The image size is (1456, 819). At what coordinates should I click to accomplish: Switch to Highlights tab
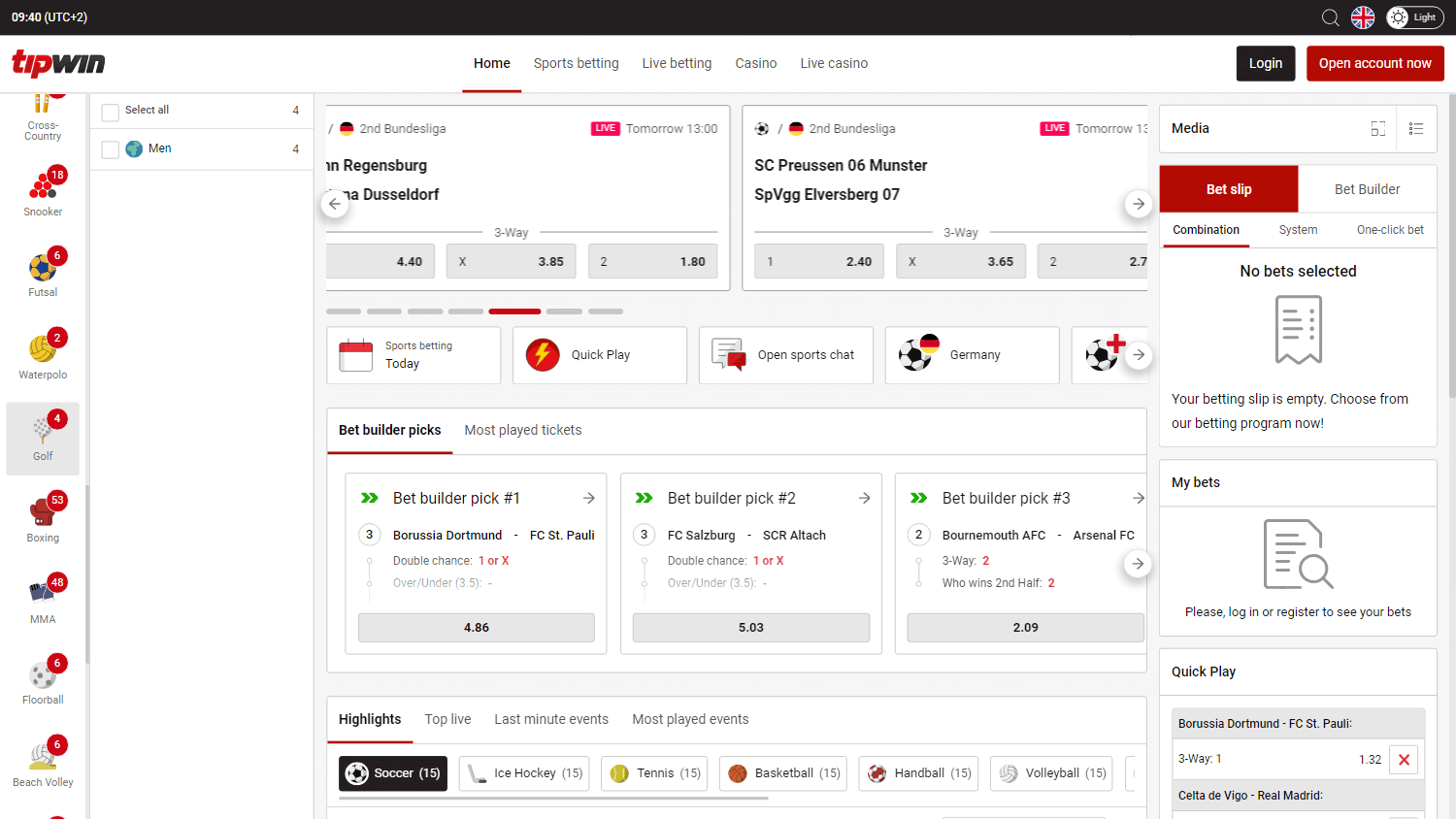370,719
